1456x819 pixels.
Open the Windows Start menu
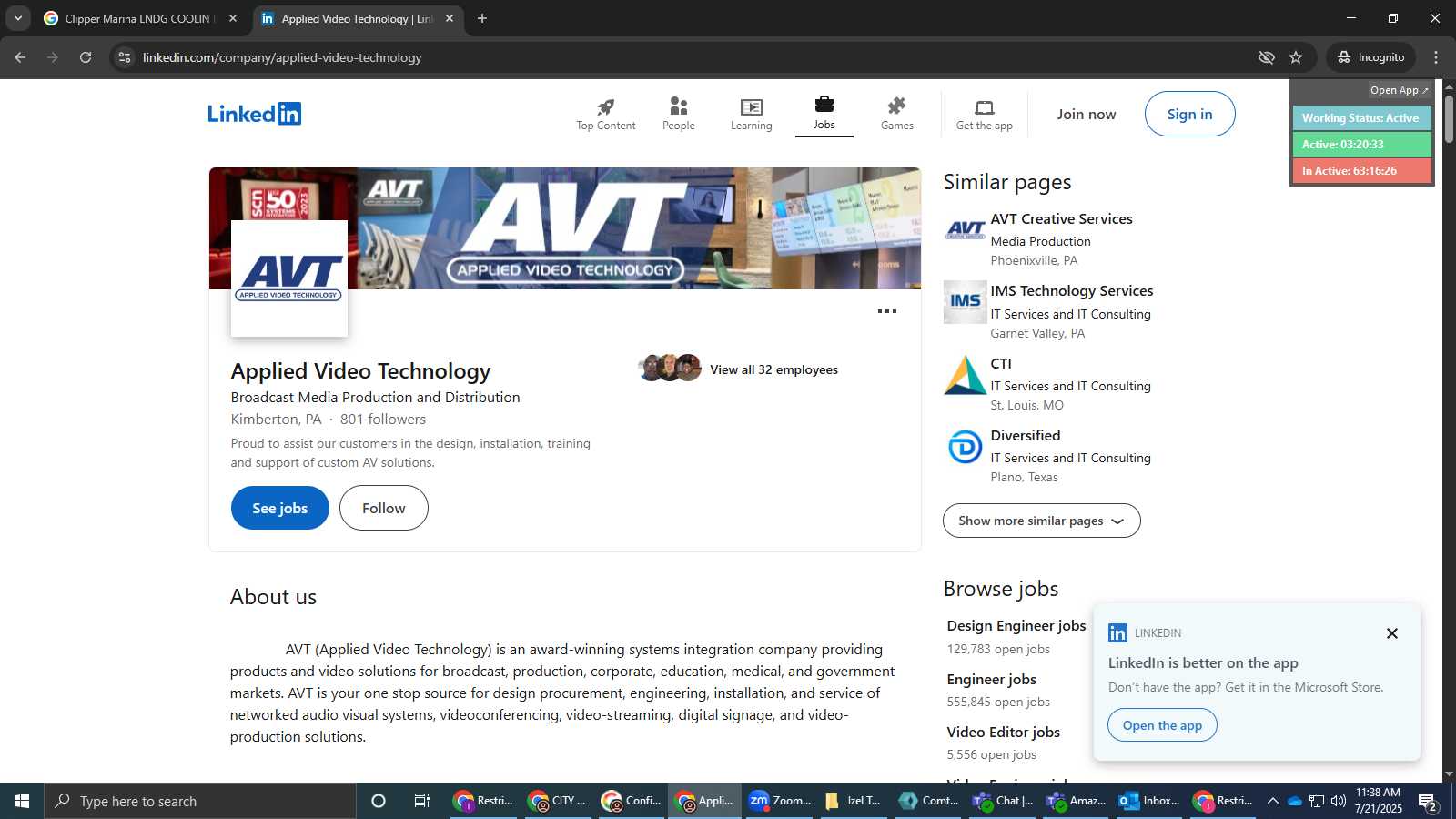(x=22, y=801)
